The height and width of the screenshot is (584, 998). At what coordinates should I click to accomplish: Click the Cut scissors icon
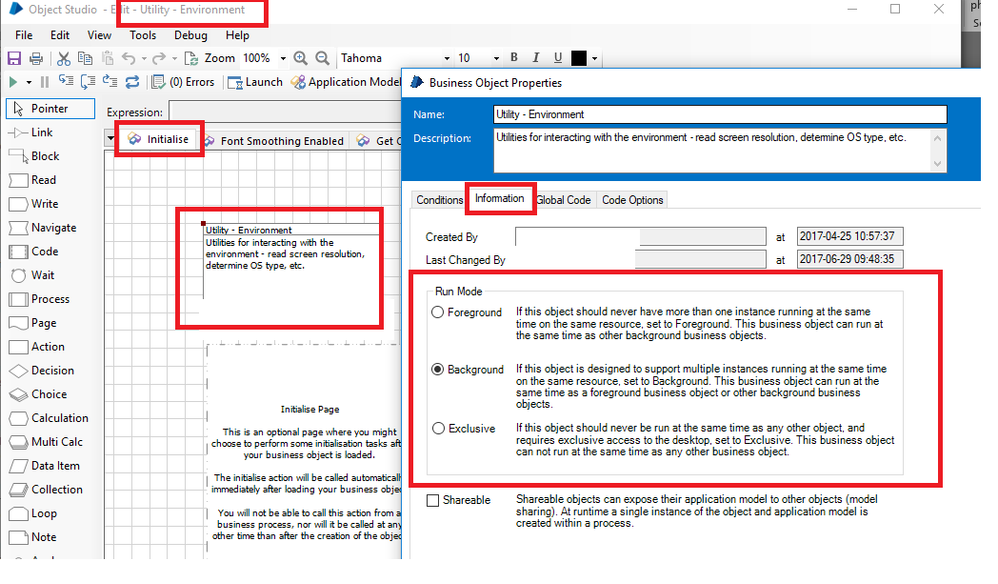[x=64, y=59]
